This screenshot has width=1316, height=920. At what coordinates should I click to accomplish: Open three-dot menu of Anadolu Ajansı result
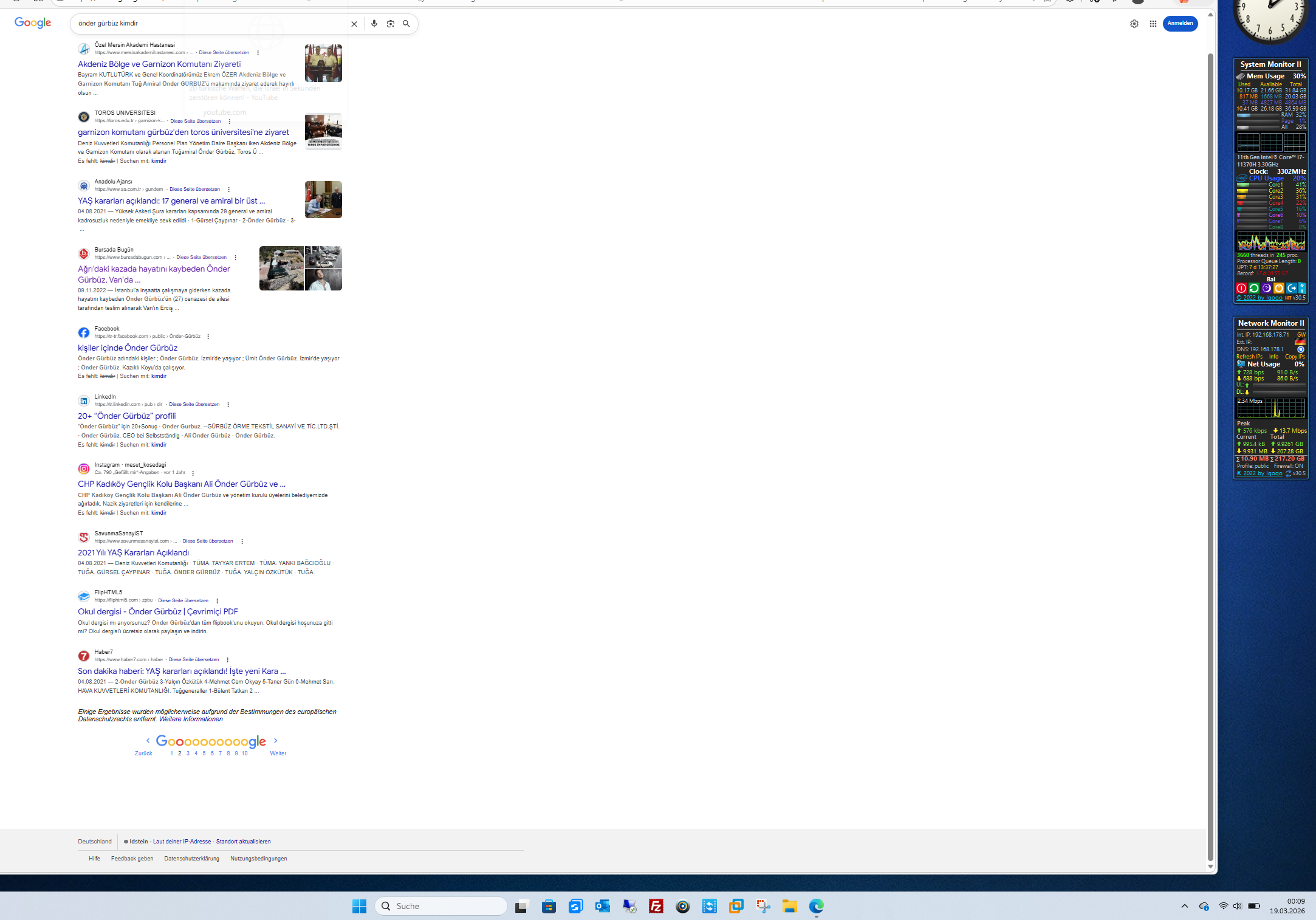(229, 190)
